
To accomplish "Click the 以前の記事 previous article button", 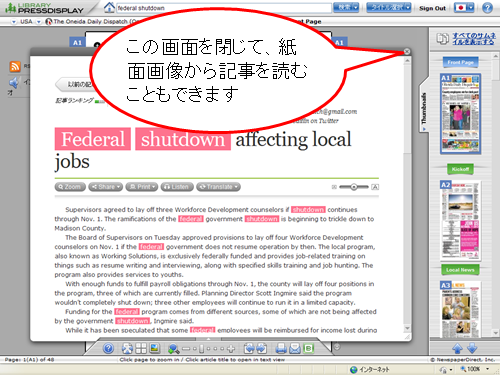I will (x=75, y=84).
